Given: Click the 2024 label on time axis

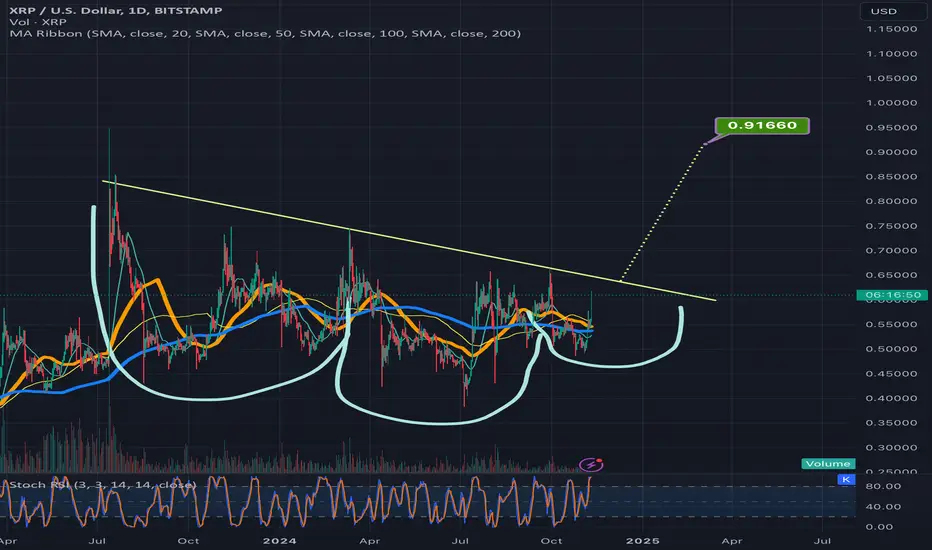Looking at the screenshot, I should point(279,540).
